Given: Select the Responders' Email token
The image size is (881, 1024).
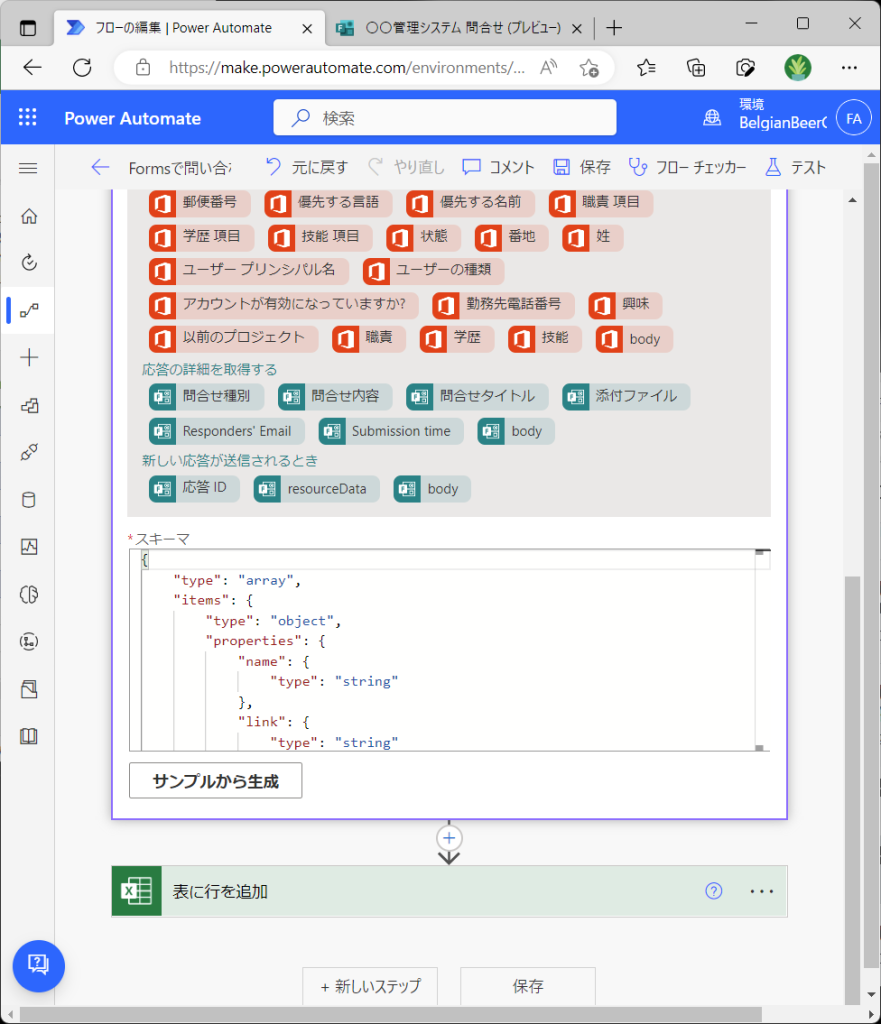Looking at the screenshot, I should (x=227, y=431).
